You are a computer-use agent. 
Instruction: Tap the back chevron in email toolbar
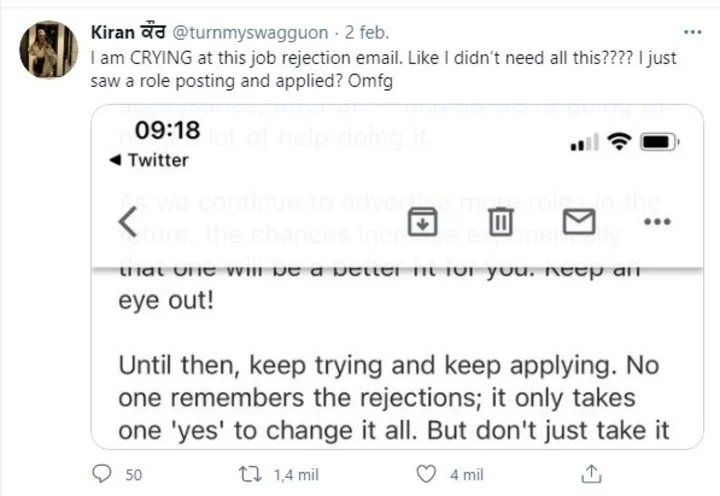pyautogui.click(x=127, y=220)
